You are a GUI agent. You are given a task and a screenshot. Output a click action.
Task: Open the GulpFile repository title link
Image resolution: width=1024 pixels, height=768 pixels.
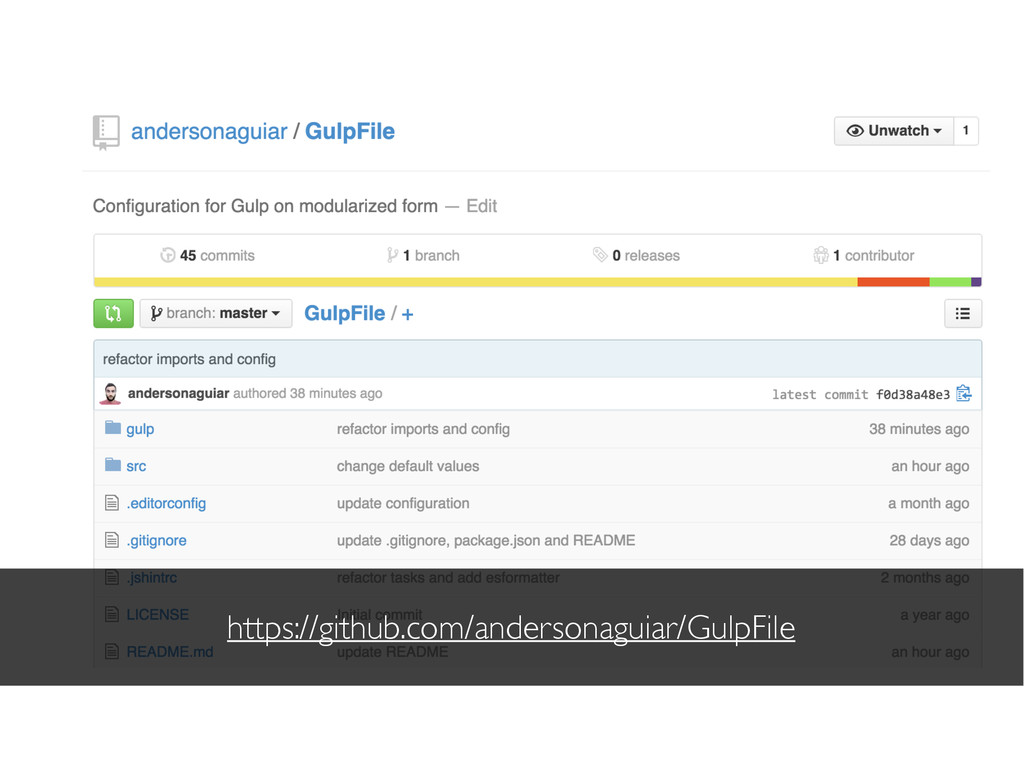[349, 131]
